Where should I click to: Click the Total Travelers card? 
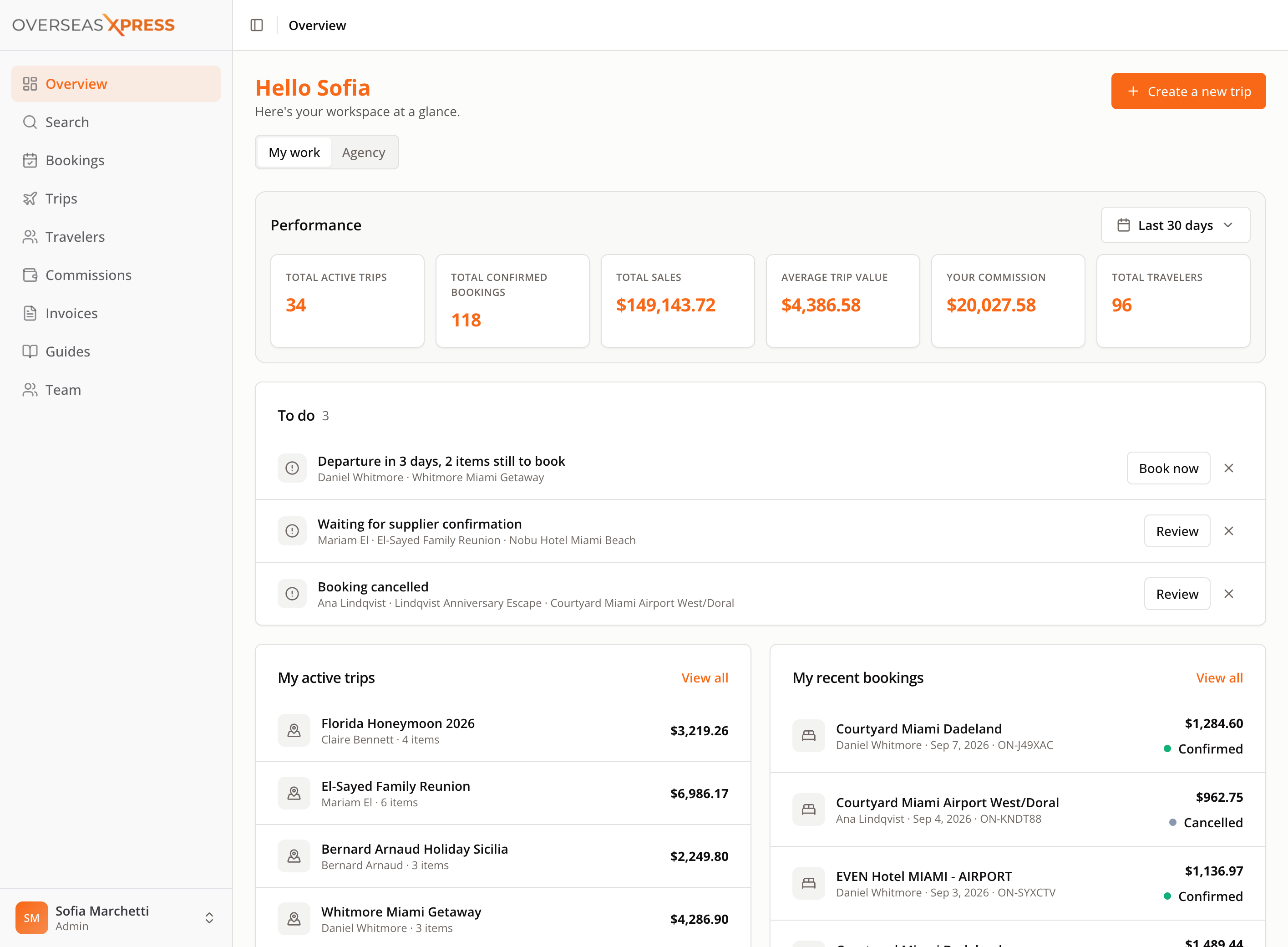(x=1173, y=301)
